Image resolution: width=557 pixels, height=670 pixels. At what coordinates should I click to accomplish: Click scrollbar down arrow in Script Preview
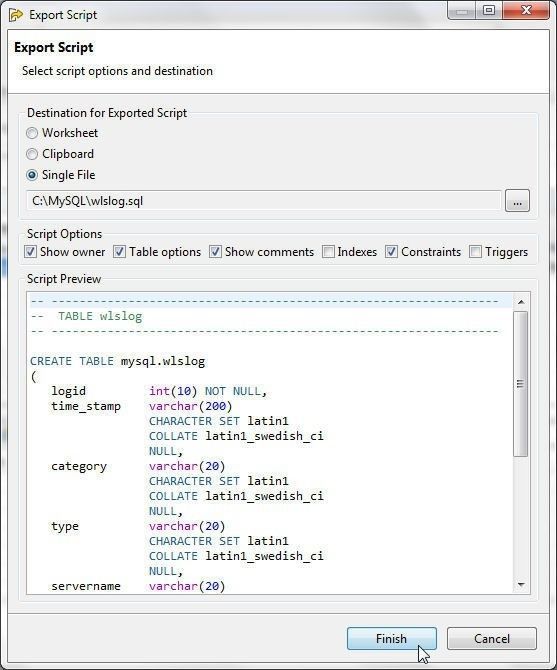521,585
